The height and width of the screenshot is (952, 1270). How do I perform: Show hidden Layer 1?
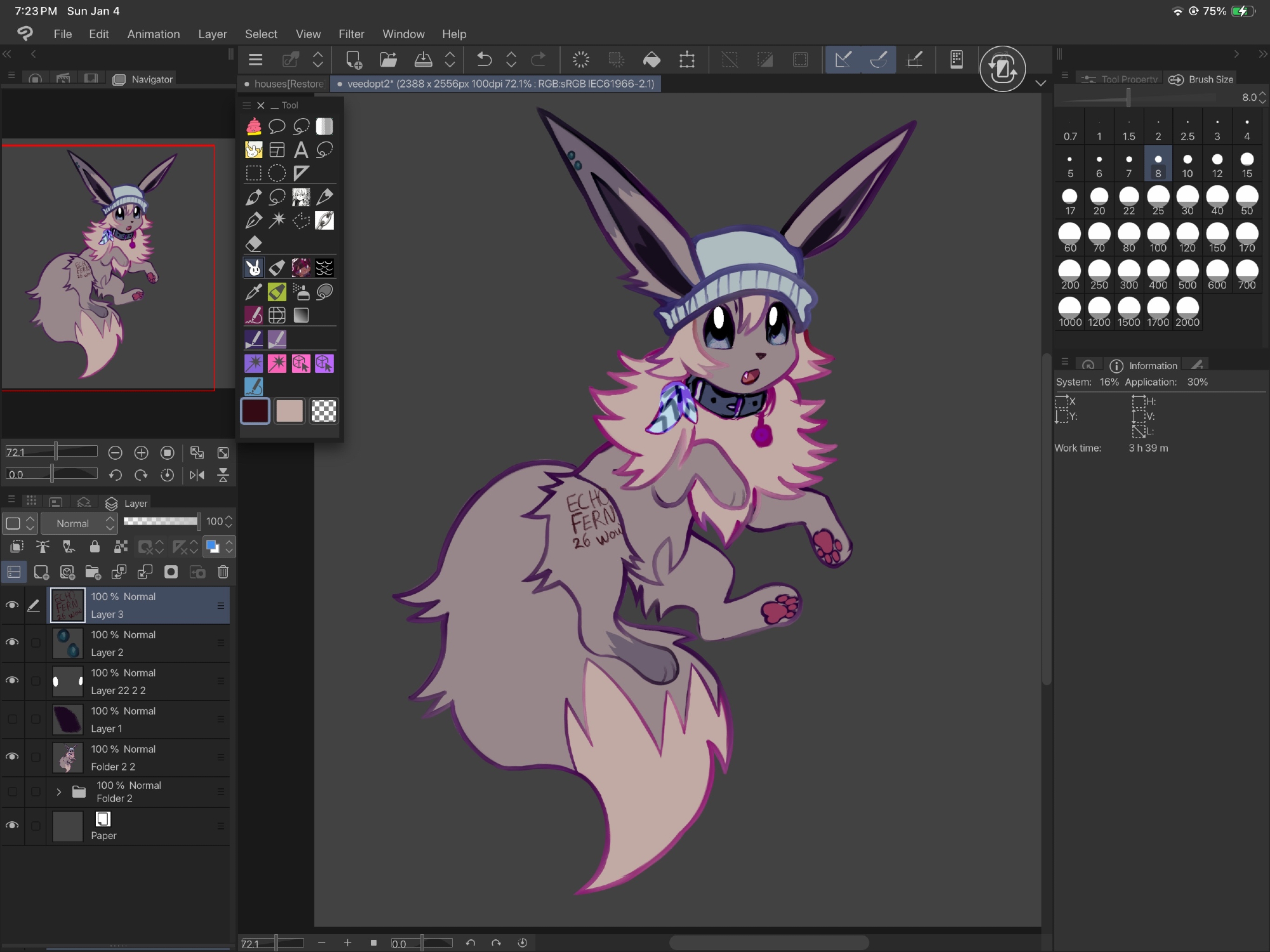[12, 719]
